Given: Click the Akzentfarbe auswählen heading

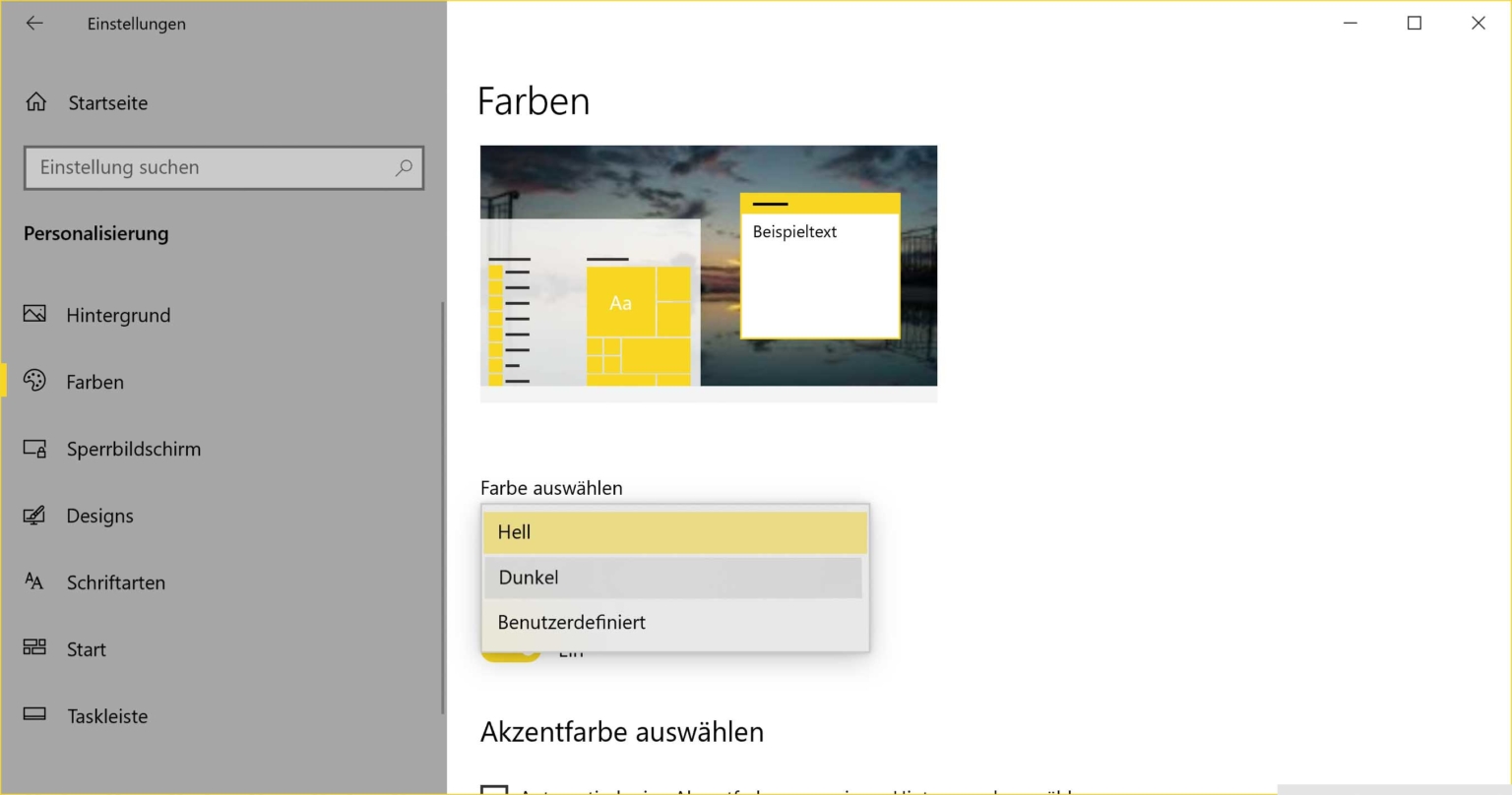Looking at the screenshot, I should click(x=622, y=732).
